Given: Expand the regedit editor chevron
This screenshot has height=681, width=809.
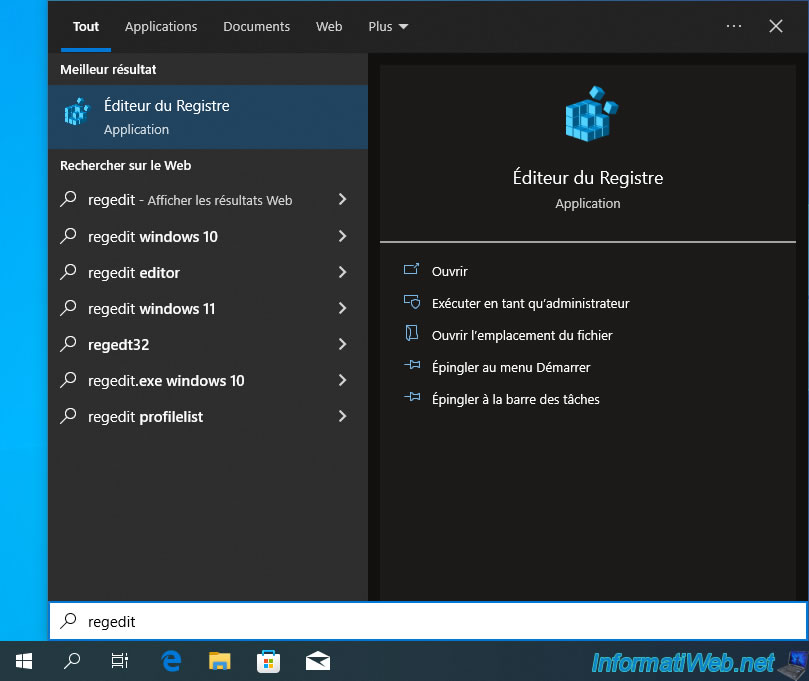Looking at the screenshot, I should 342,272.
